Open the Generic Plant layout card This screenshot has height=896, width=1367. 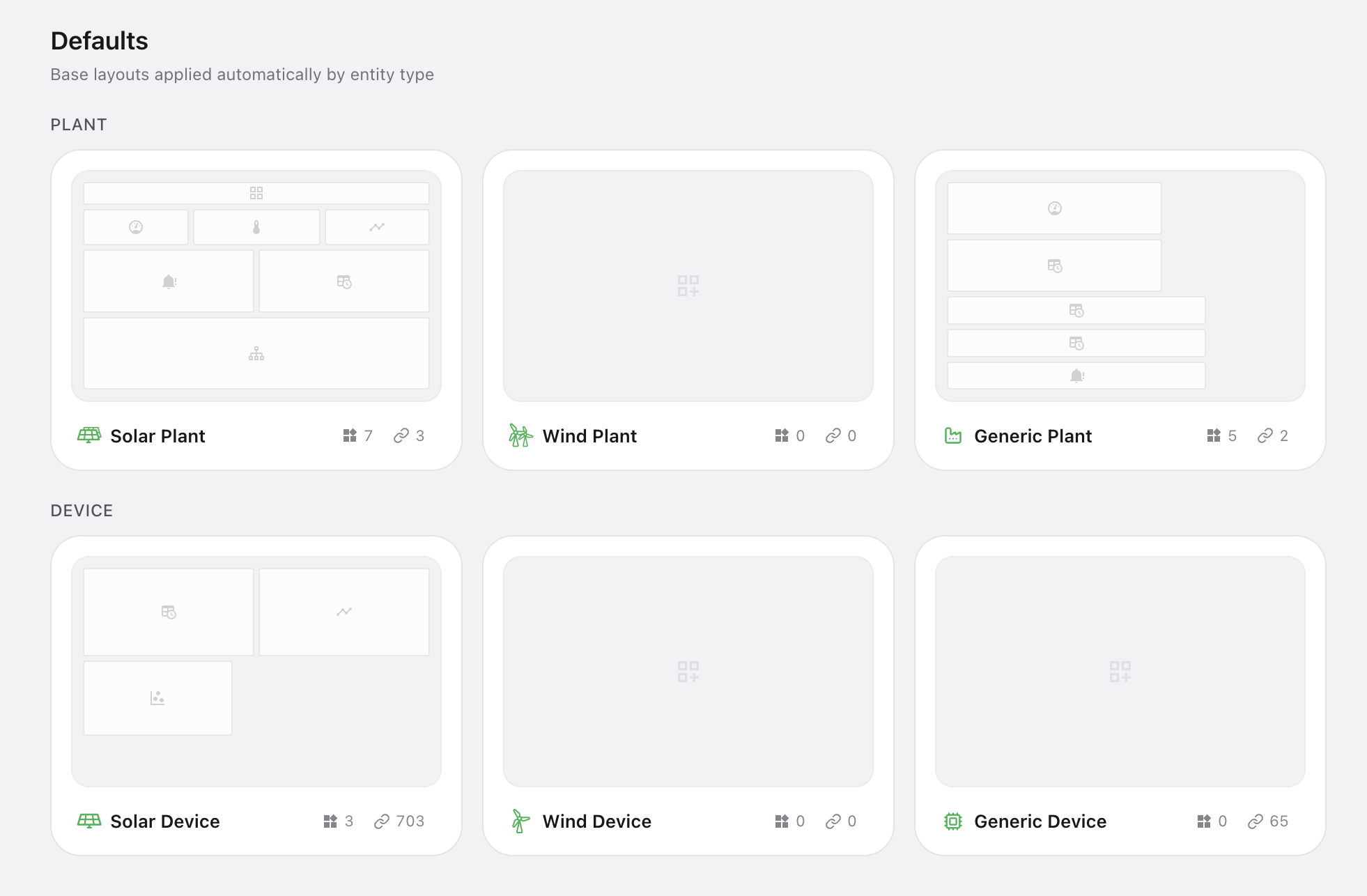tap(1120, 310)
